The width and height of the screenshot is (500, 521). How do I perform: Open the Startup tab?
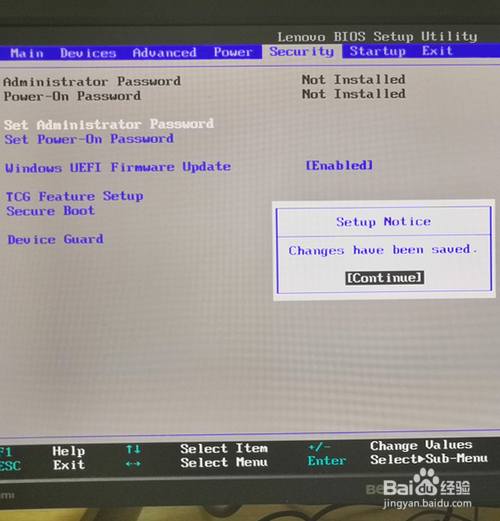tap(377, 51)
